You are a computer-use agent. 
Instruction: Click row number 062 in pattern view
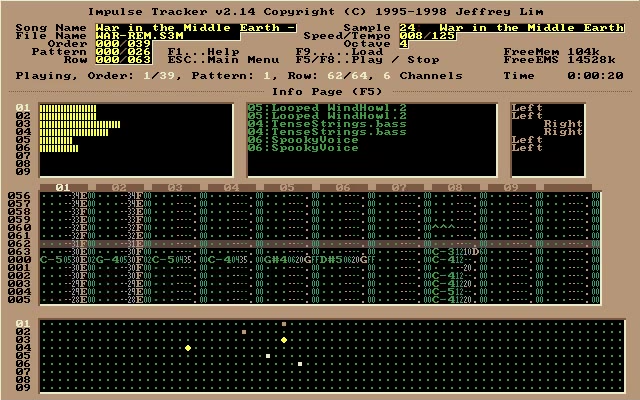tap(19, 244)
